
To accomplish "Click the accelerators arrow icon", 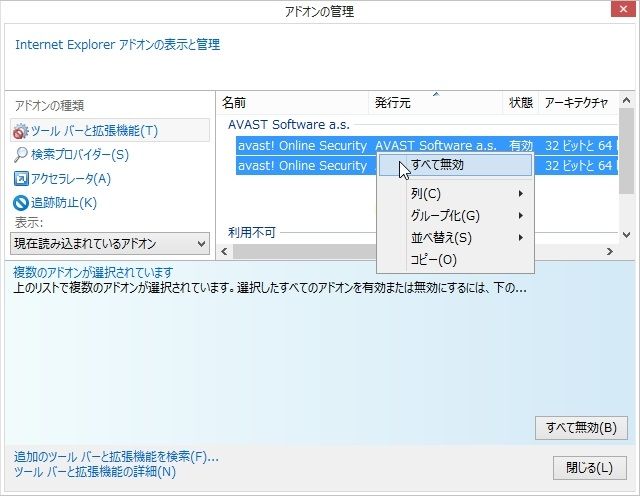I will (x=21, y=179).
